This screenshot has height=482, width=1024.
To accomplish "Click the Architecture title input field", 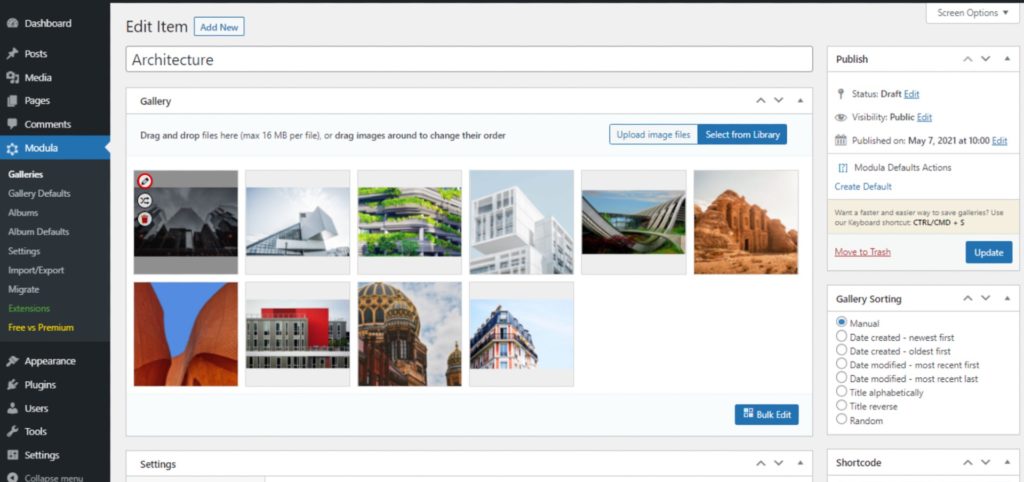I will tap(468, 59).
